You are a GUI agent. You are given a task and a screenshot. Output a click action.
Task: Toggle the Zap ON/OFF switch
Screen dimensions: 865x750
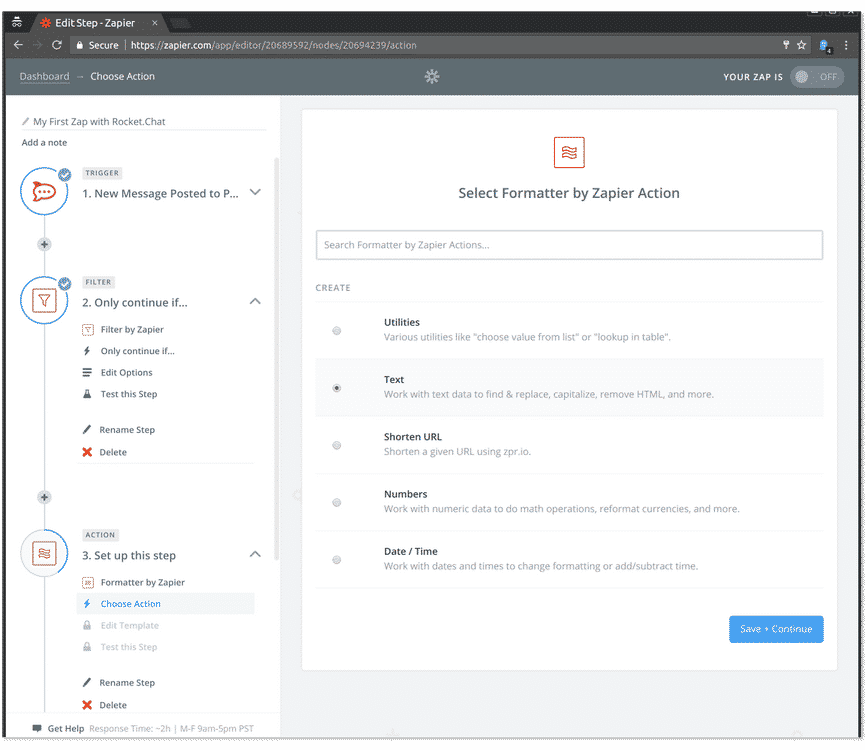pos(816,77)
